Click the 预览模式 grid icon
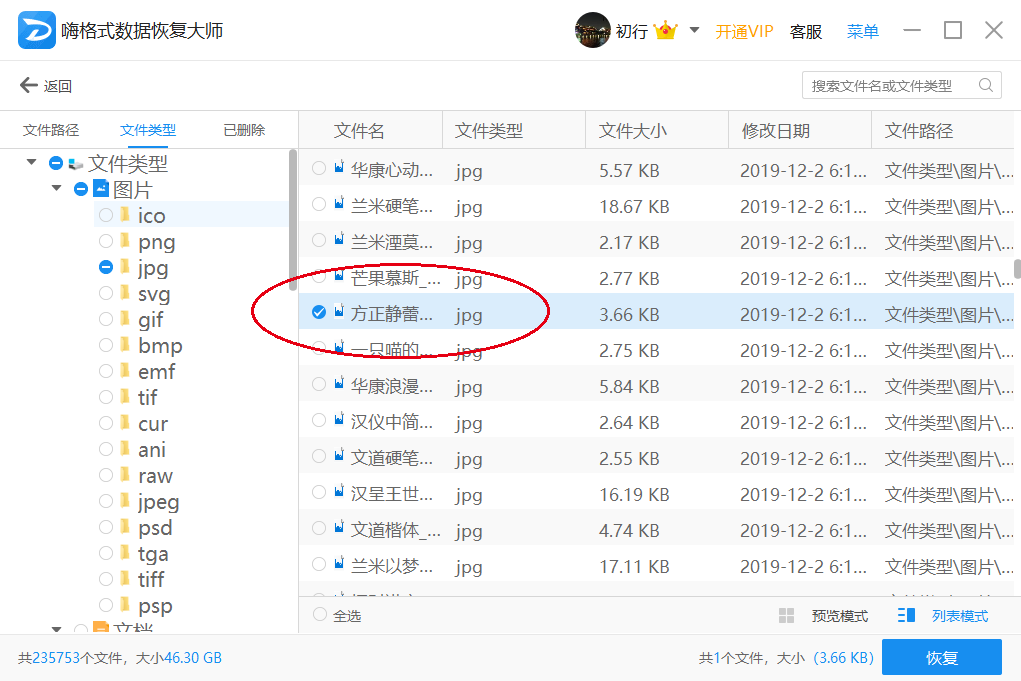 click(x=786, y=615)
